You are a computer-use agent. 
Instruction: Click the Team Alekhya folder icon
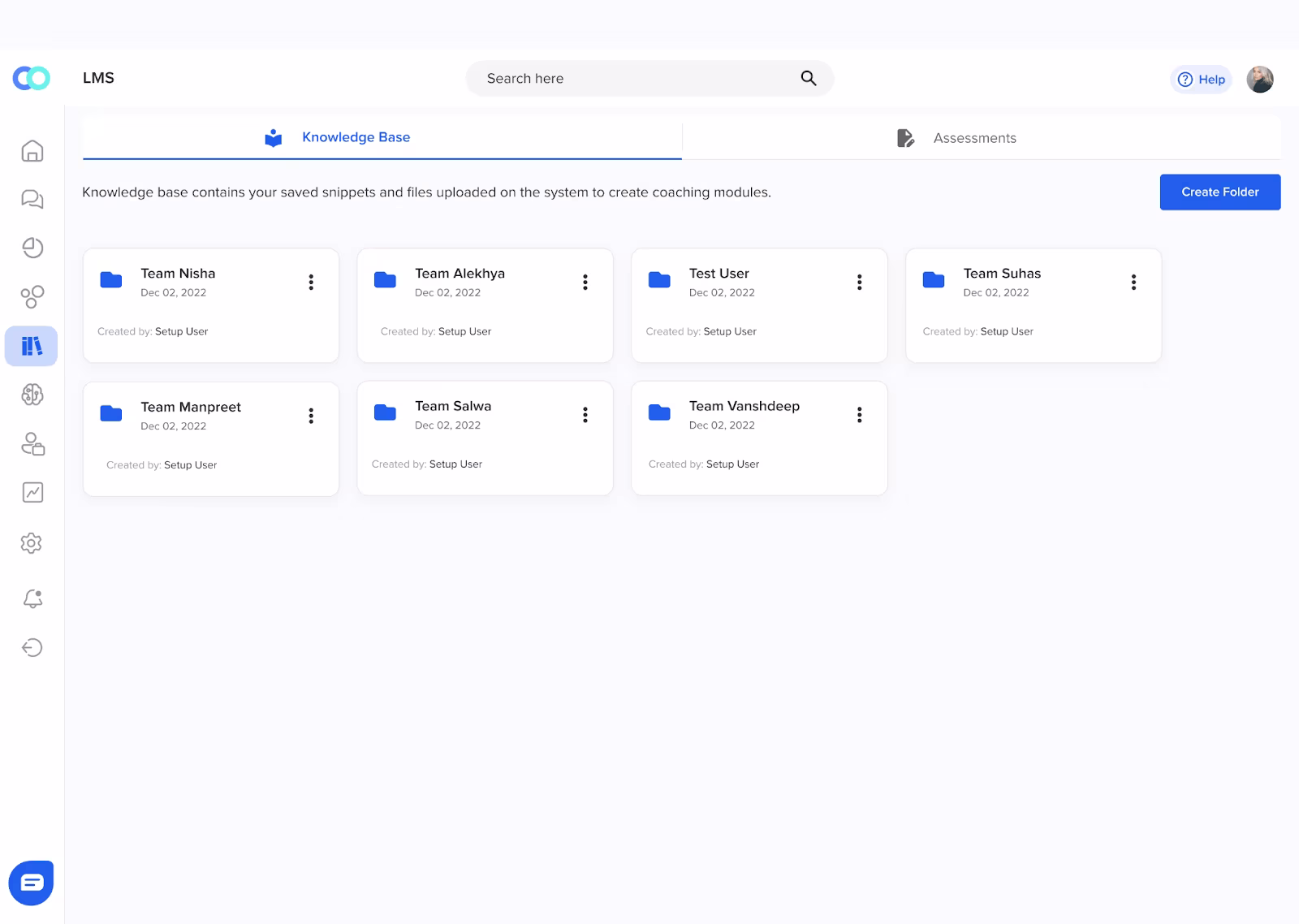[385, 280]
